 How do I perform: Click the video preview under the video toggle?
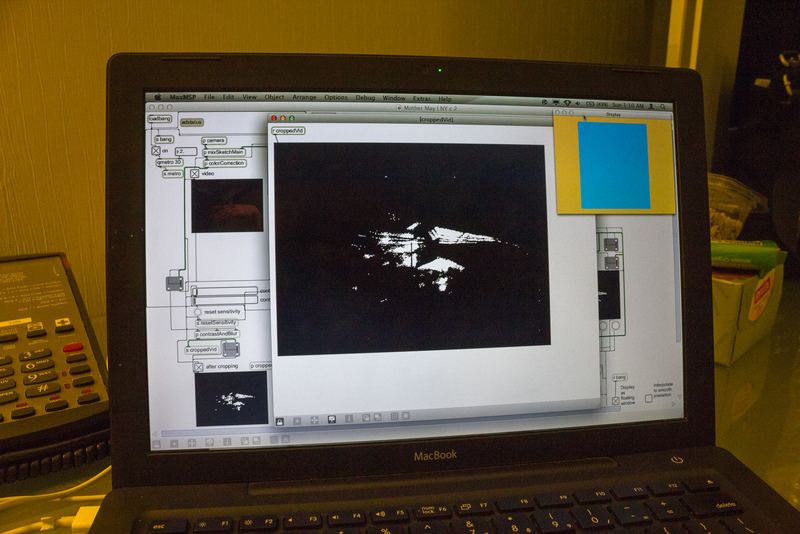(x=228, y=206)
